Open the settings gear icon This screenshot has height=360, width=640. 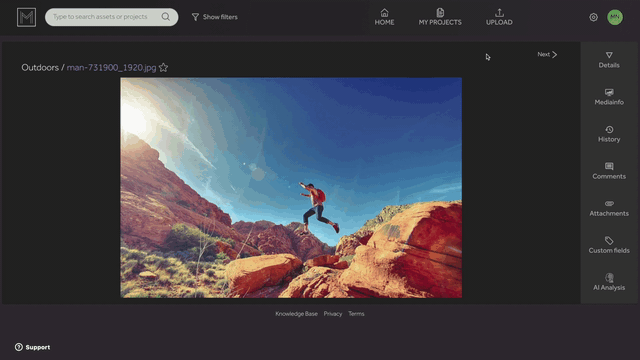(593, 17)
